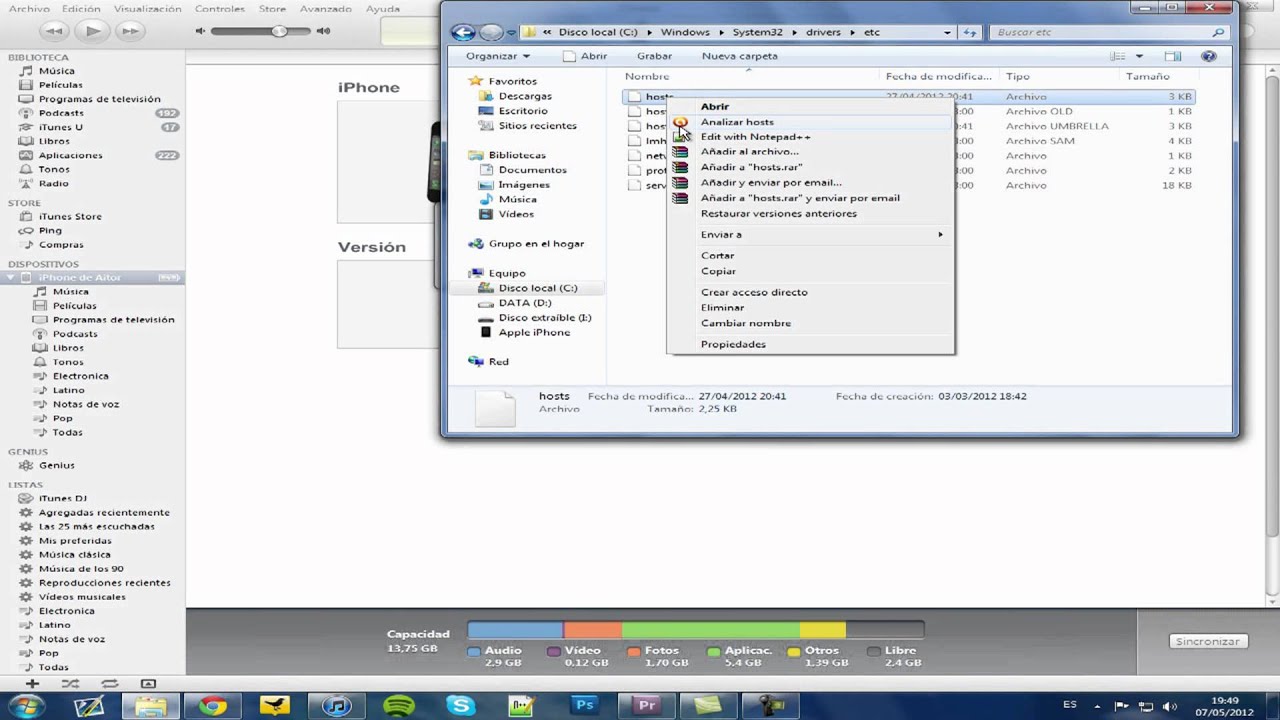
Task: Click the Grabar toolbar button
Action: (654, 56)
